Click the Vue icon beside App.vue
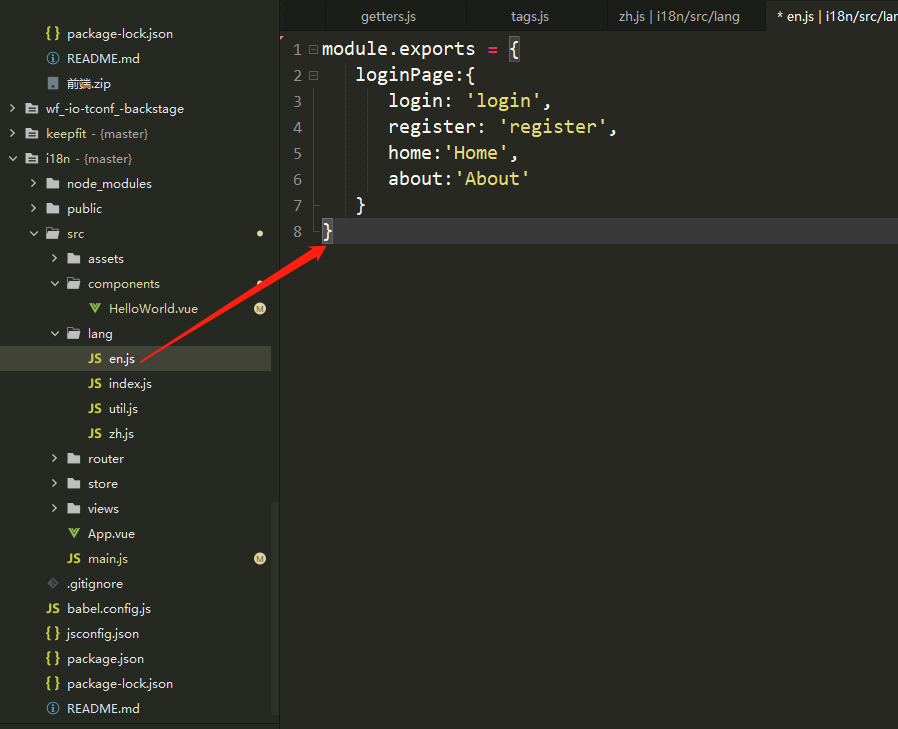This screenshot has height=729, width=898. pyautogui.click(x=74, y=534)
